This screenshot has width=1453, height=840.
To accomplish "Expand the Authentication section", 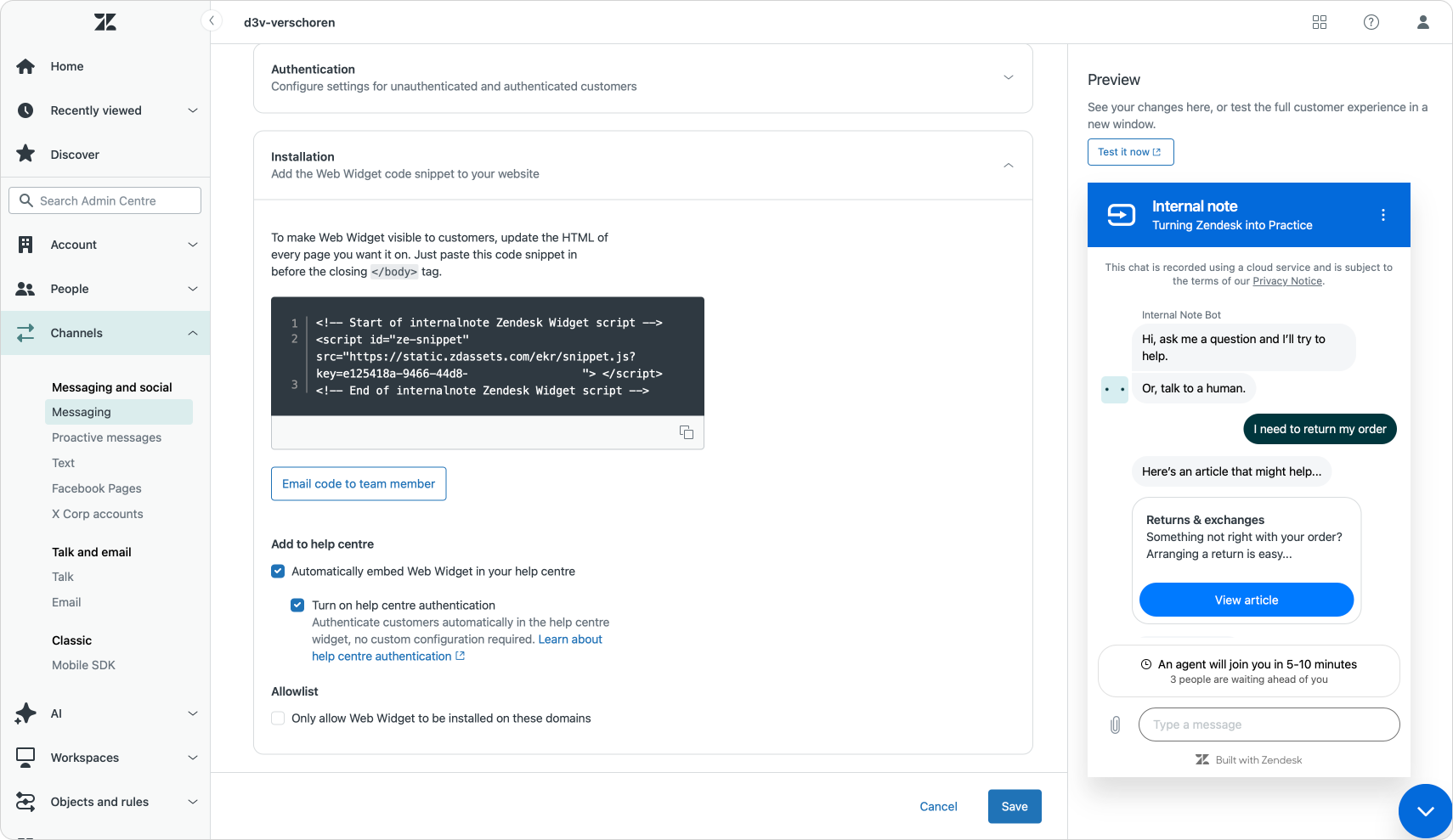I will tap(1009, 77).
